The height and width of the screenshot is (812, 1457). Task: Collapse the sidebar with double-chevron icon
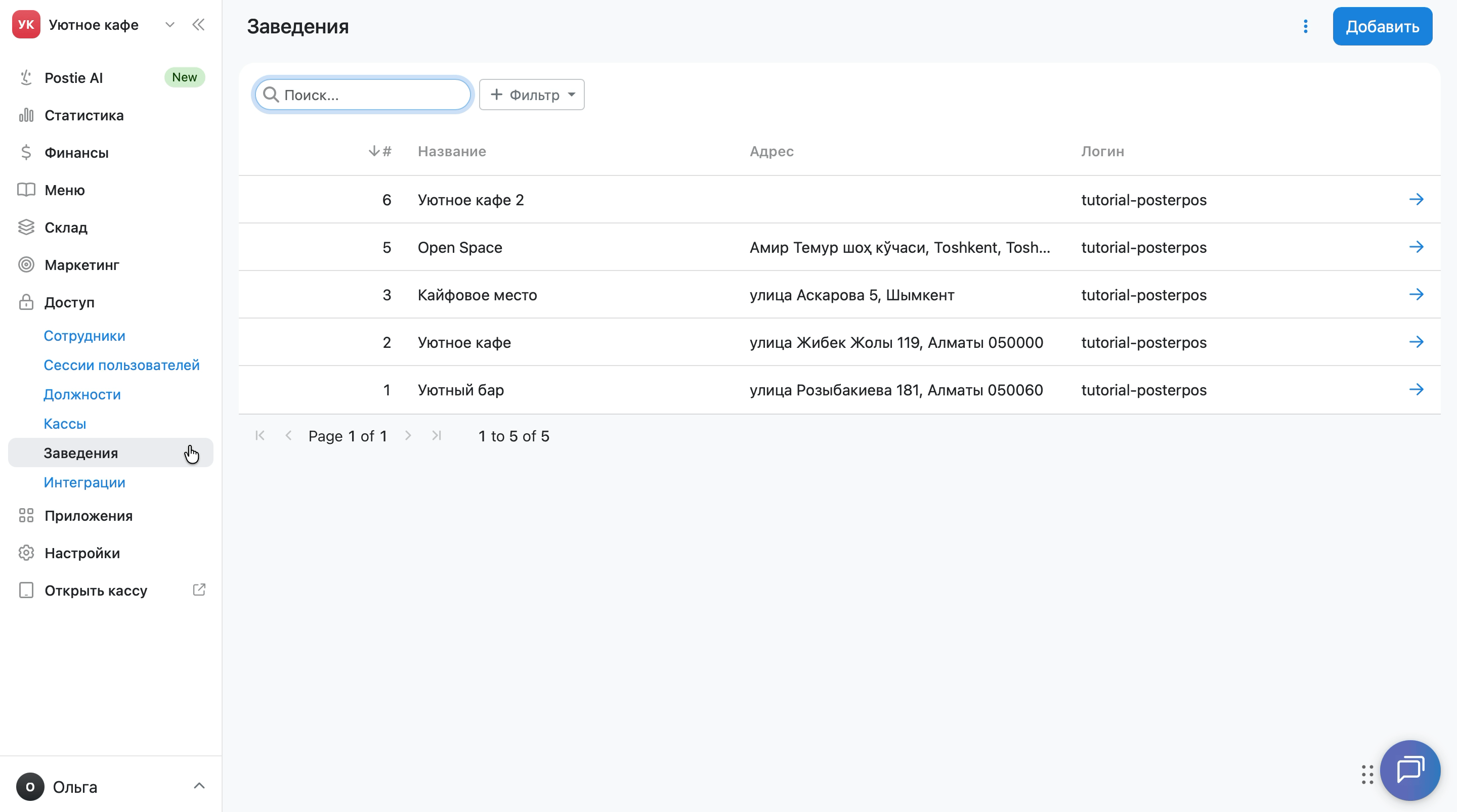point(198,24)
